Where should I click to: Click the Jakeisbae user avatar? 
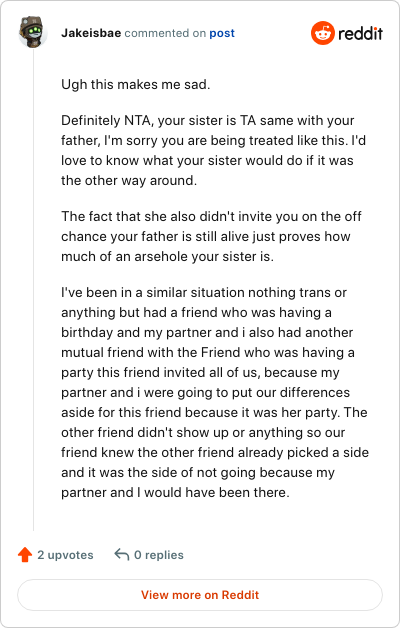pos(33,32)
